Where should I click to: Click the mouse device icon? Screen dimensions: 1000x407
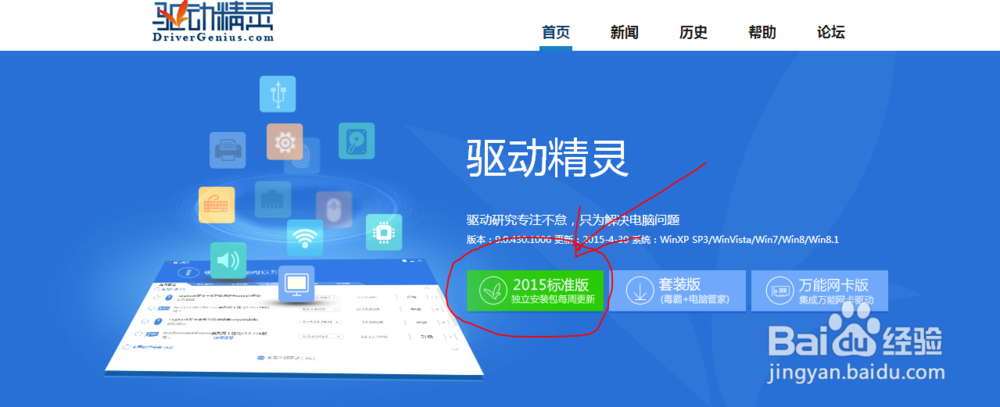[334, 209]
